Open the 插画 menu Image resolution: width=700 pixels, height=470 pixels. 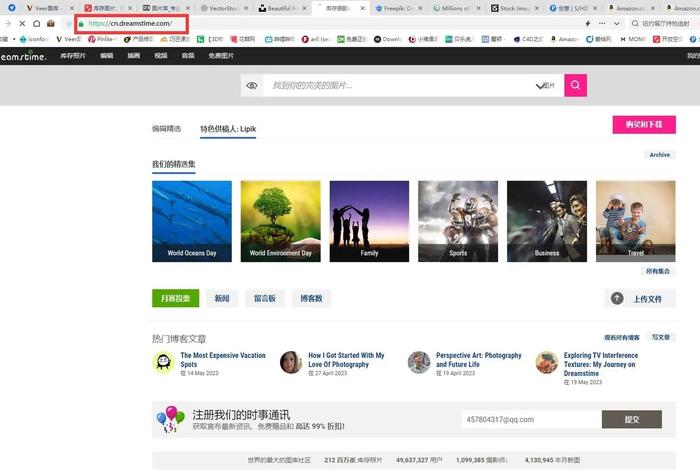134,56
